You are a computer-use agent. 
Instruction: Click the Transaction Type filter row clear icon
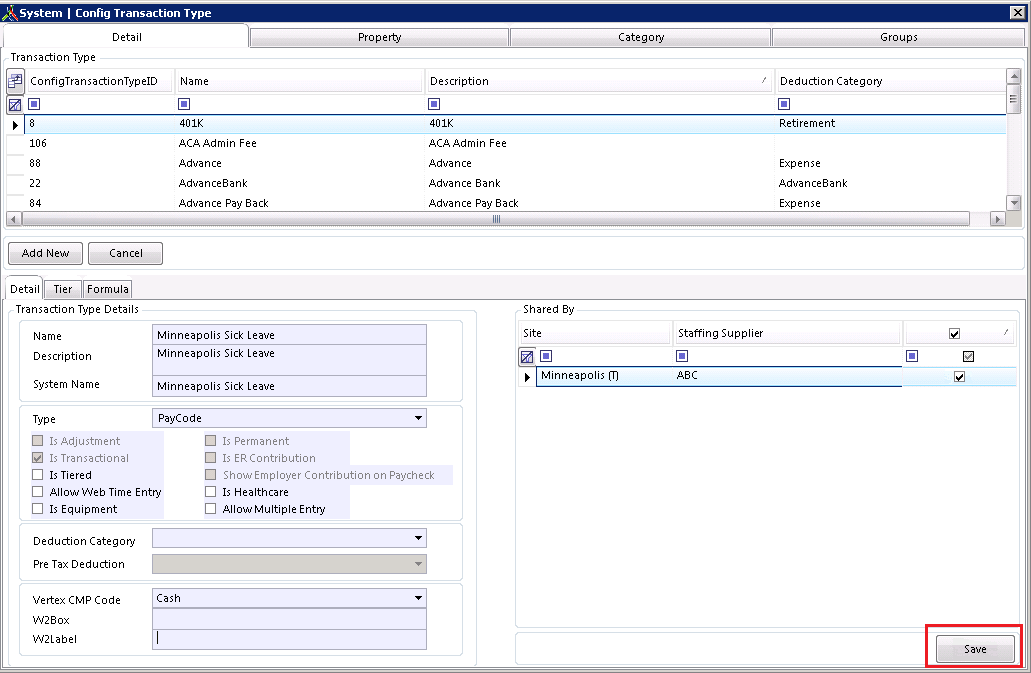(15, 104)
